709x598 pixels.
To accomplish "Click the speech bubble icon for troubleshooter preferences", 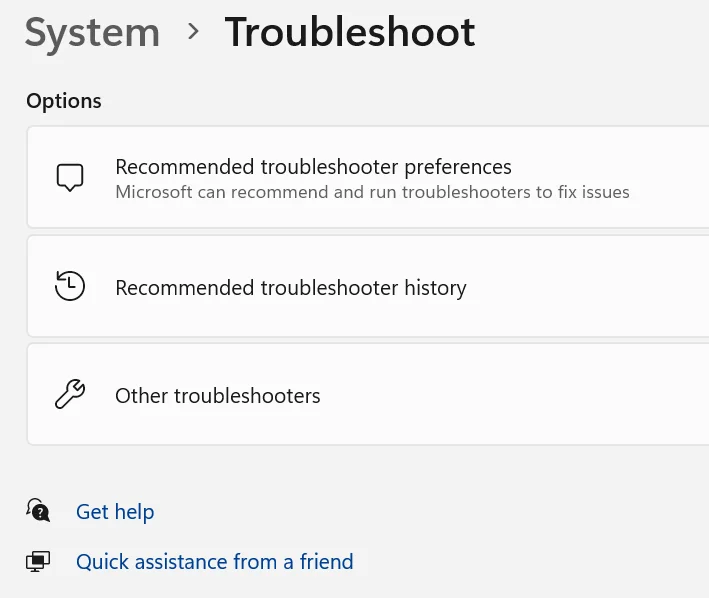I will tap(69, 178).
